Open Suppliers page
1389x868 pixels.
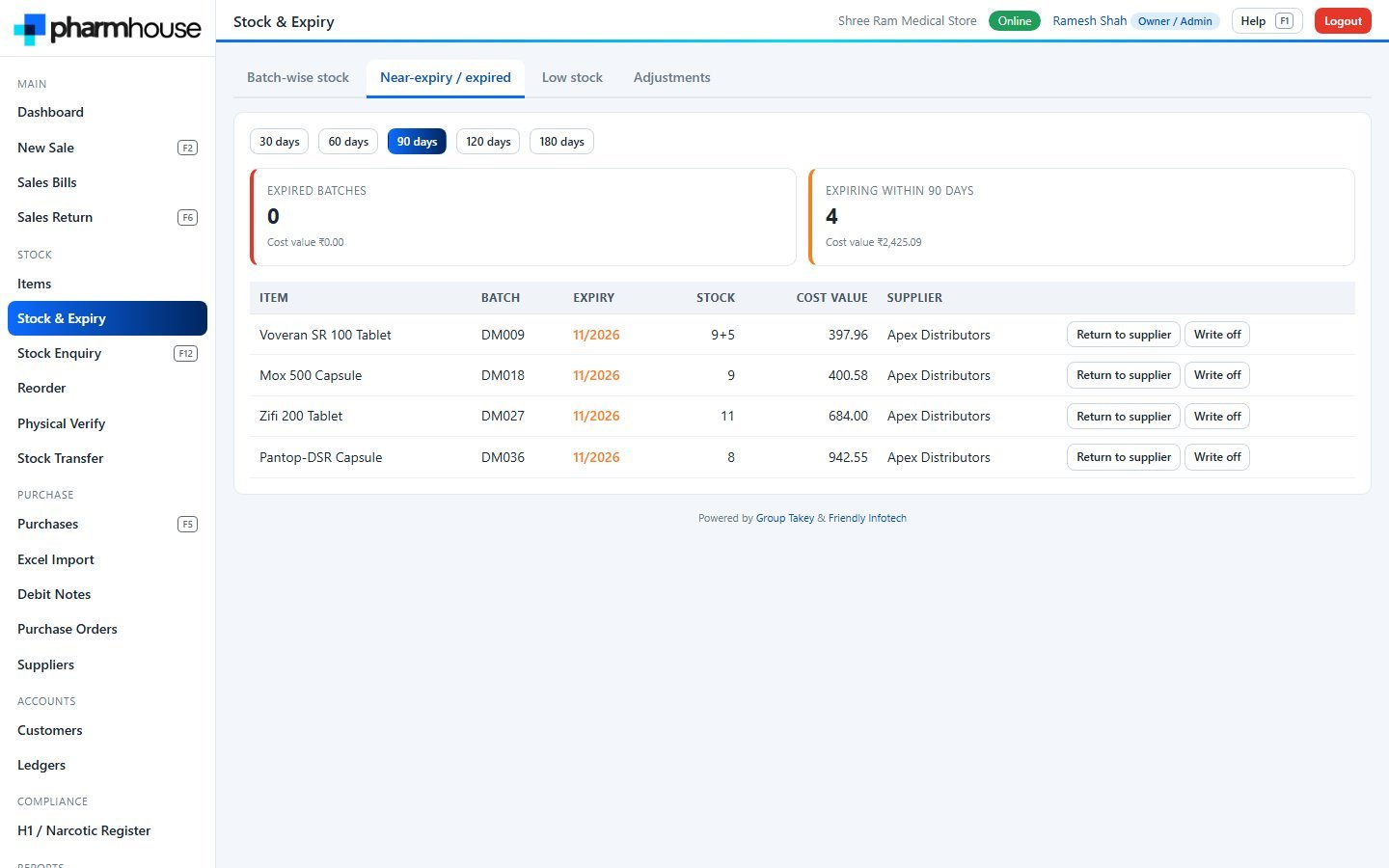[107, 665]
